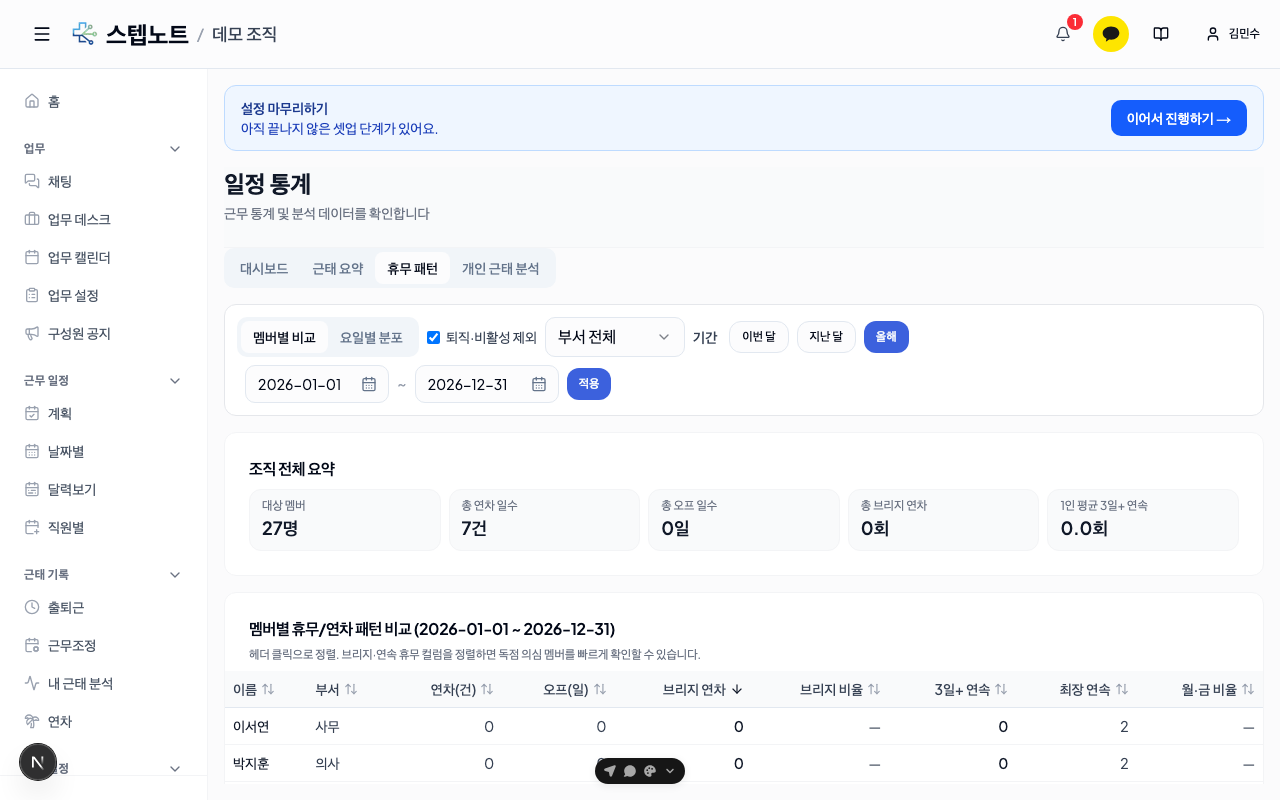Image resolution: width=1280 pixels, height=800 pixels.
Task: Click the 데모 조직 breadcrumb
Action: click(x=244, y=34)
